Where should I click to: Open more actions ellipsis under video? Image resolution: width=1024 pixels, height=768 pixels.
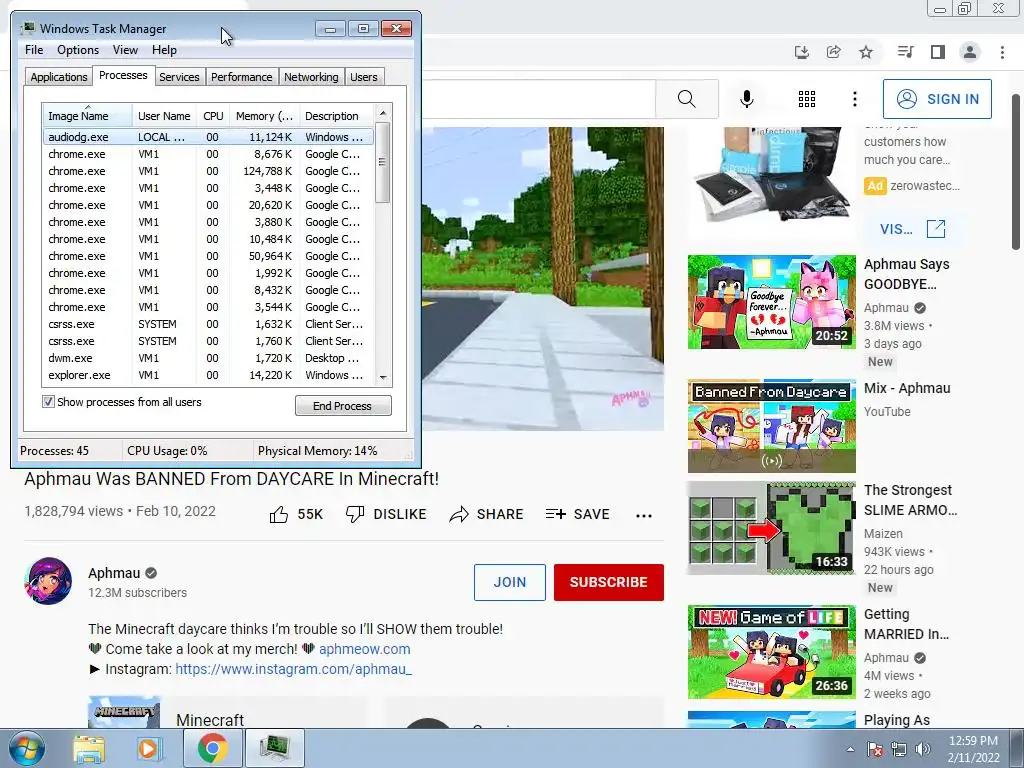pyautogui.click(x=644, y=515)
